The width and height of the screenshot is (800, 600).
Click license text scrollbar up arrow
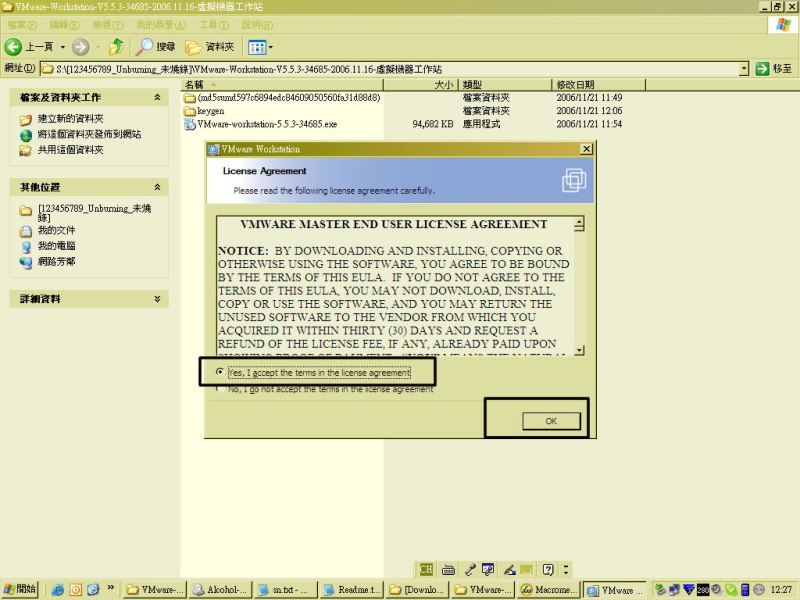coord(579,223)
